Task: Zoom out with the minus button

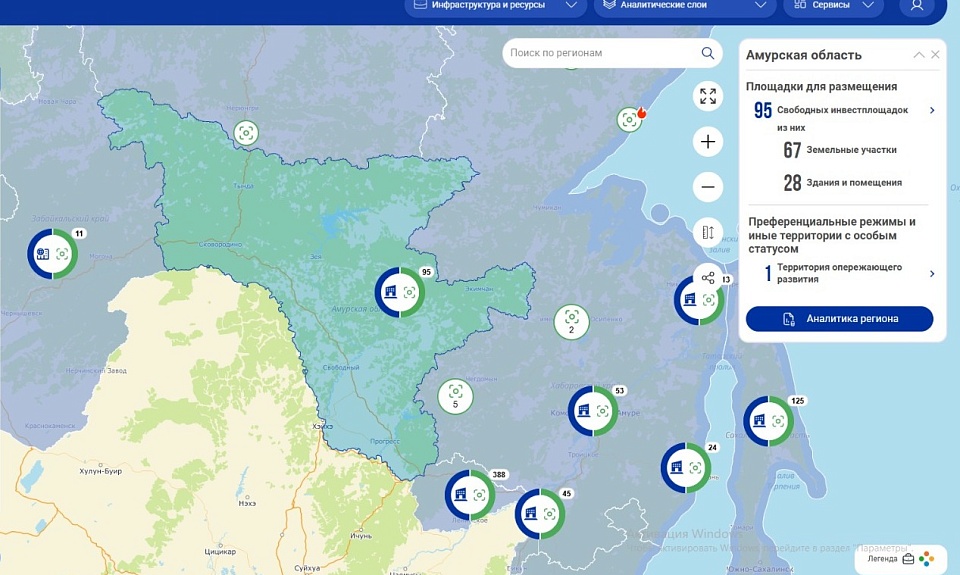Action: pos(708,187)
